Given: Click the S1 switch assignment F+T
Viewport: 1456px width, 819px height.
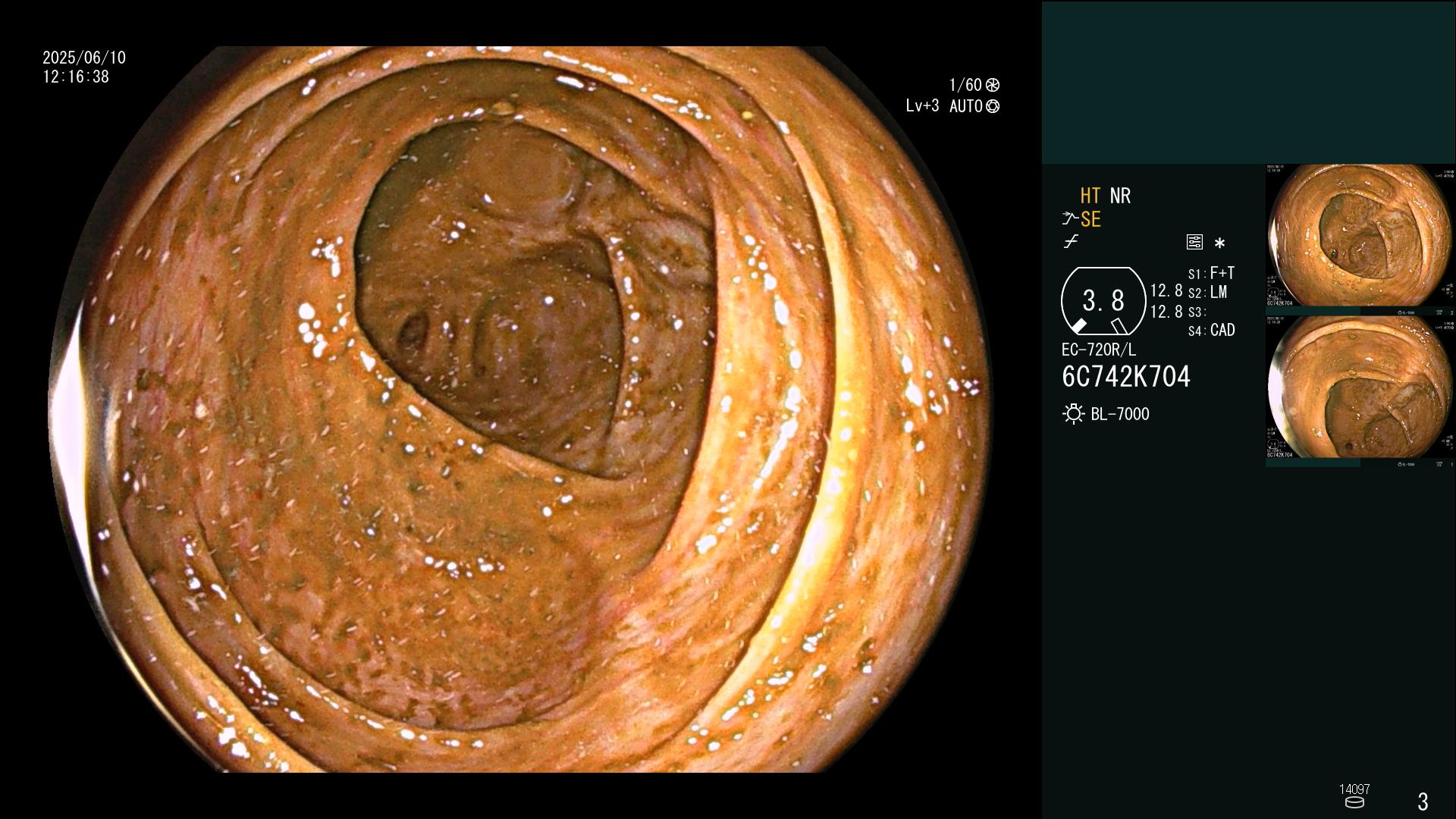Looking at the screenshot, I should coord(1211,273).
